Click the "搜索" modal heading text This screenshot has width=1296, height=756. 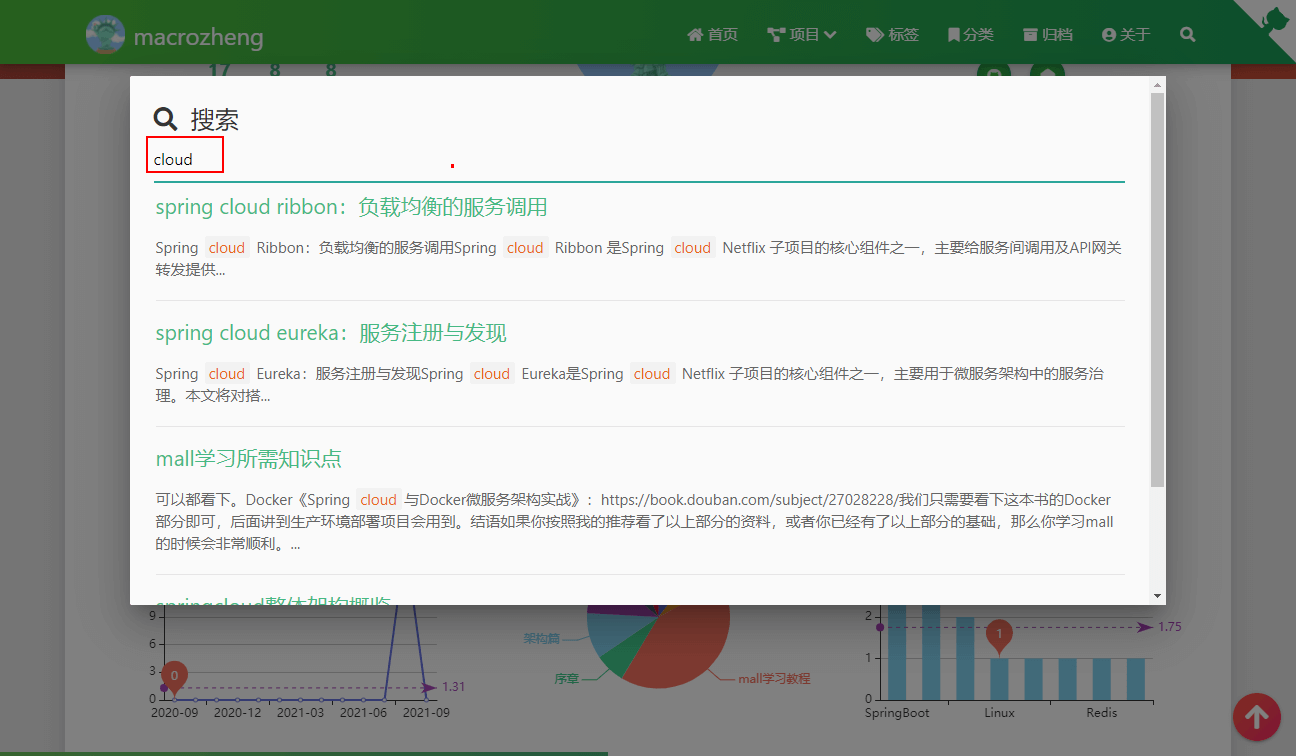coord(215,120)
